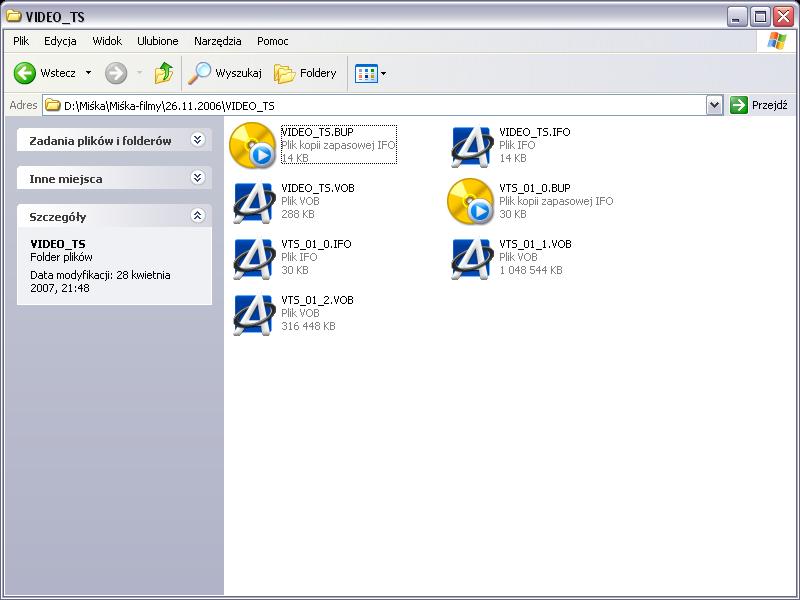Open the Edycja menu
Image resolution: width=800 pixels, height=600 pixels.
point(60,41)
